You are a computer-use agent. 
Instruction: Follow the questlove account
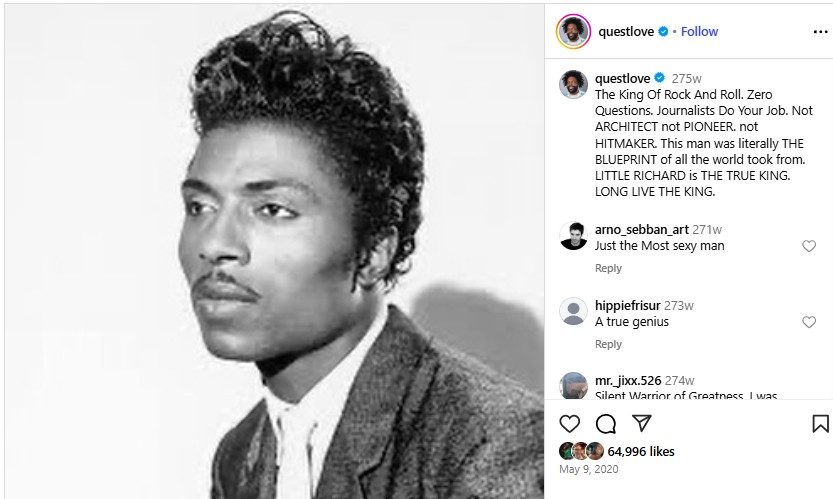699,31
